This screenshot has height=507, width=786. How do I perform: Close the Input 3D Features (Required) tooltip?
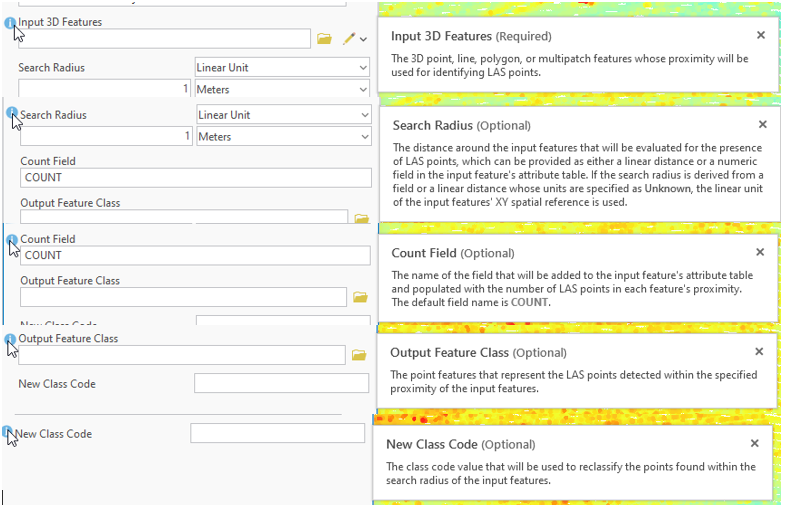click(761, 35)
